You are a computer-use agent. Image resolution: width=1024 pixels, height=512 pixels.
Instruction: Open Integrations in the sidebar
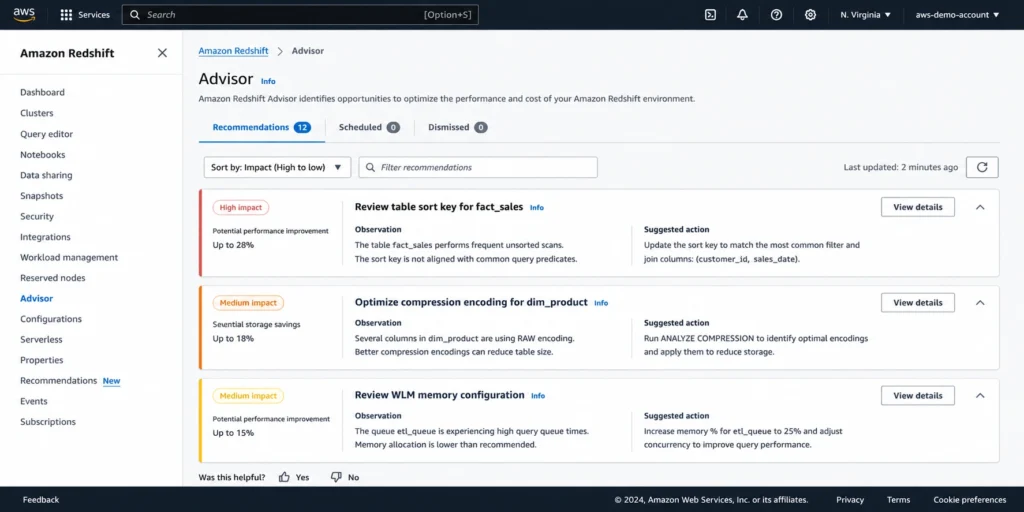(45, 237)
